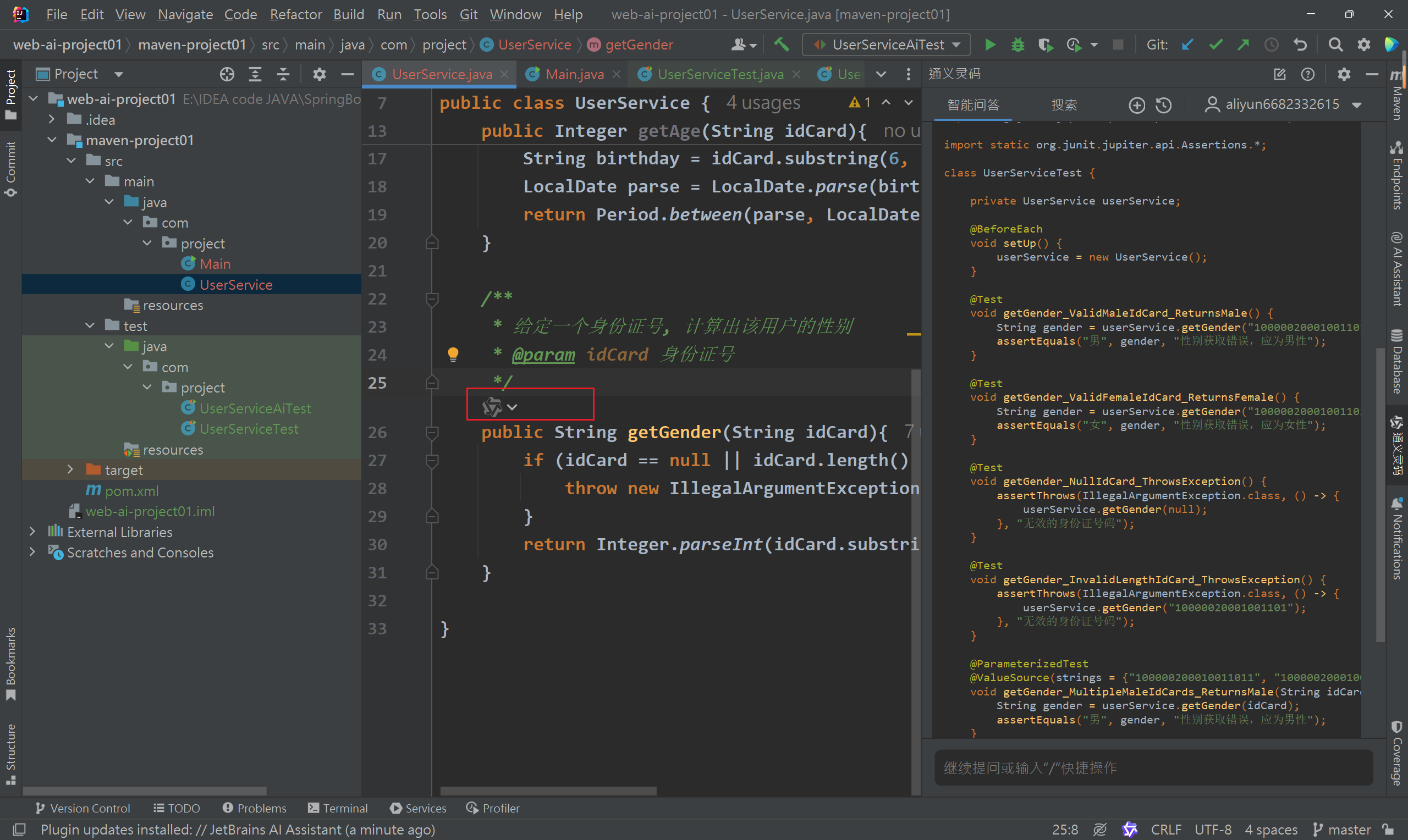Click Git update project arrow icon
Image resolution: width=1408 pixels, height=840 pixels.
[1187, 45]
